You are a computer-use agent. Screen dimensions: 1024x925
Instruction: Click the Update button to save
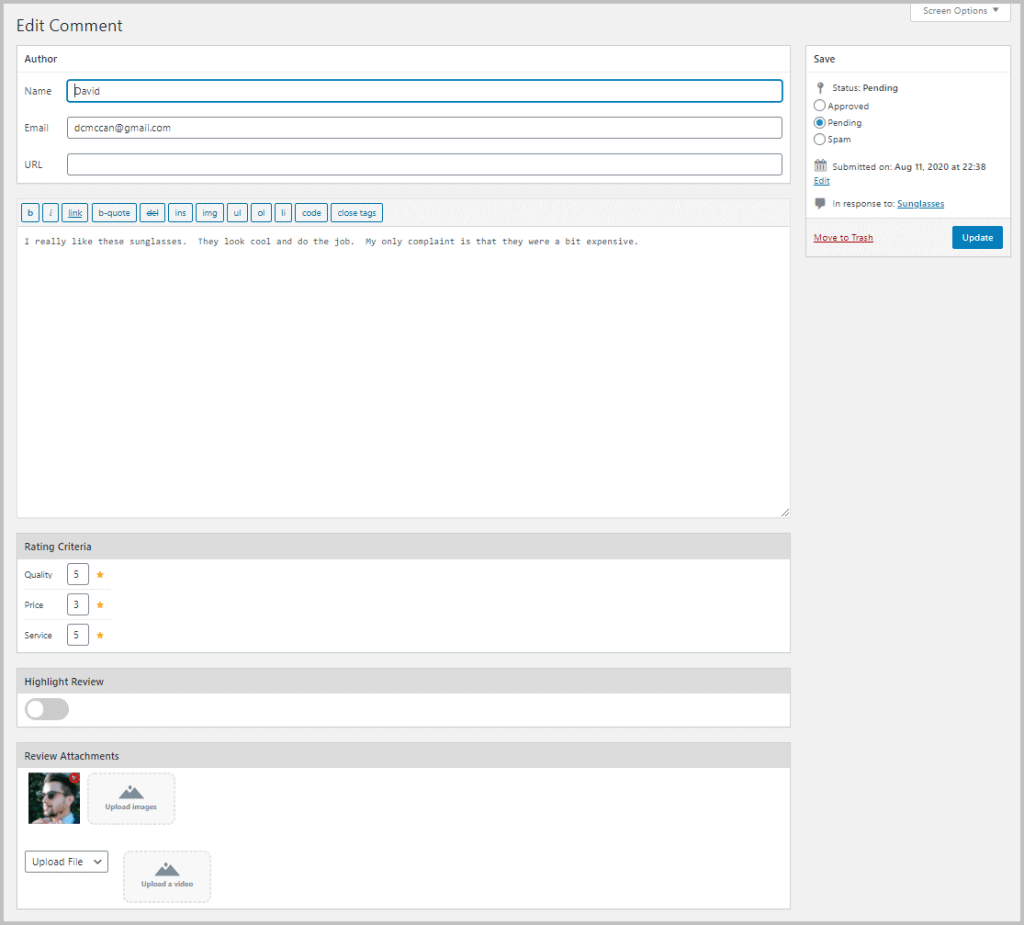[977, 237]
